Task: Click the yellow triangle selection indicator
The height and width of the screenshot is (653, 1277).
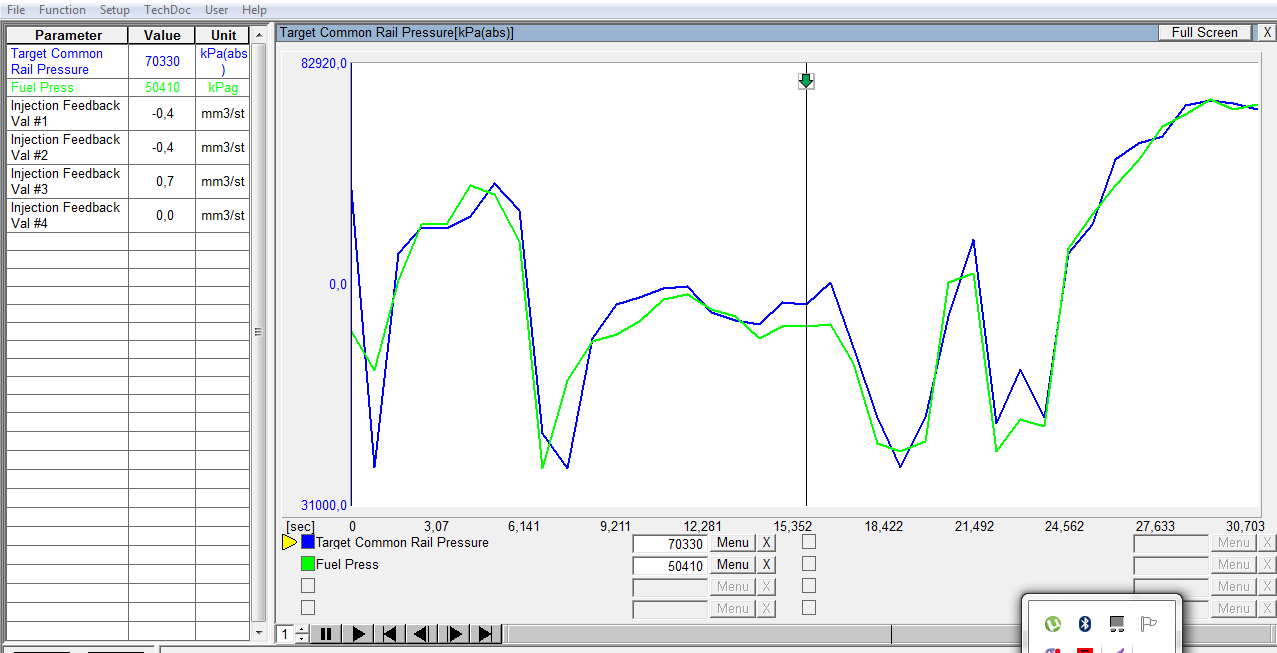Action: tap(290, 542)
